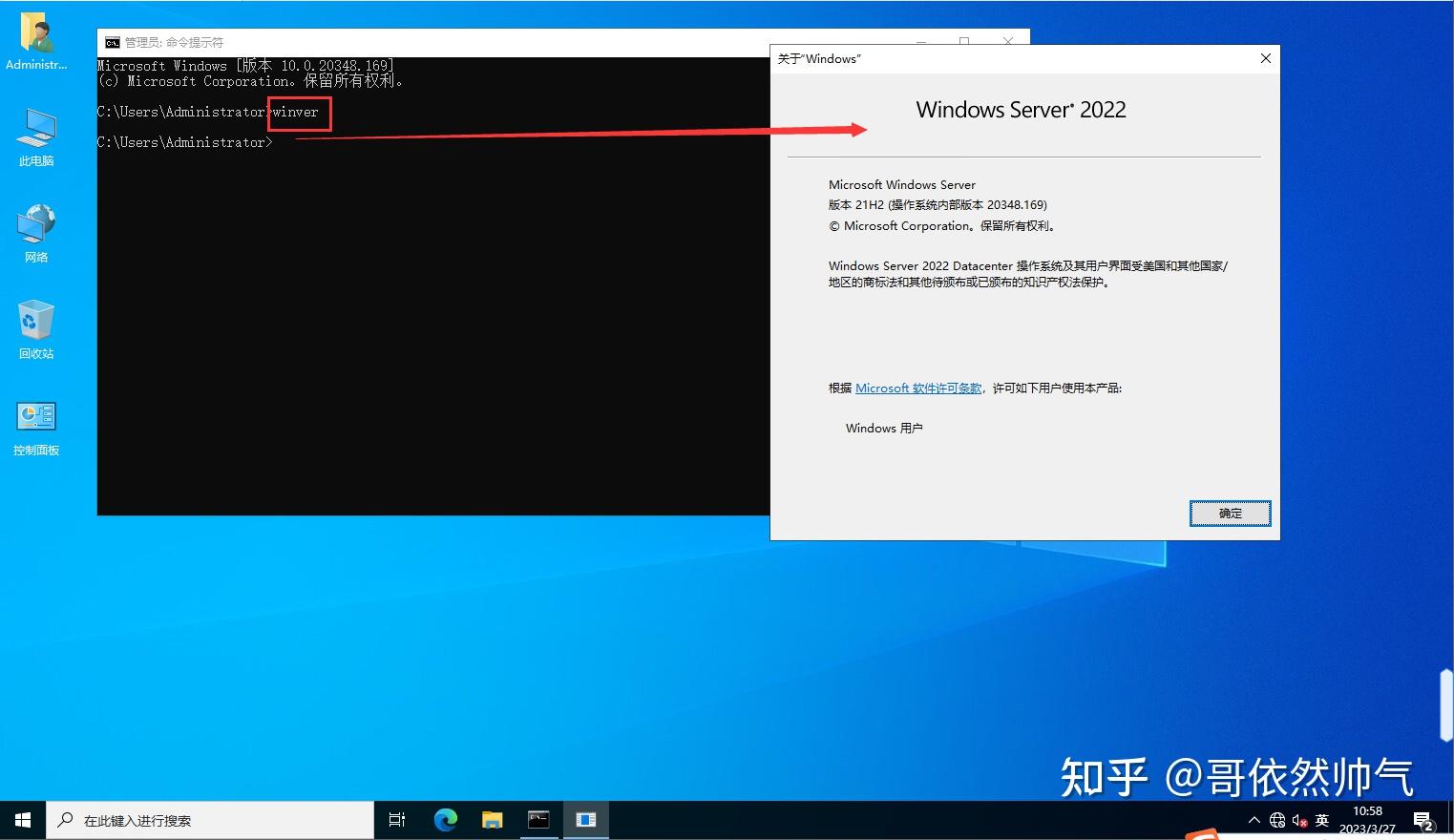
Task: Open the network status tray icon
Action: [1277, 820]
